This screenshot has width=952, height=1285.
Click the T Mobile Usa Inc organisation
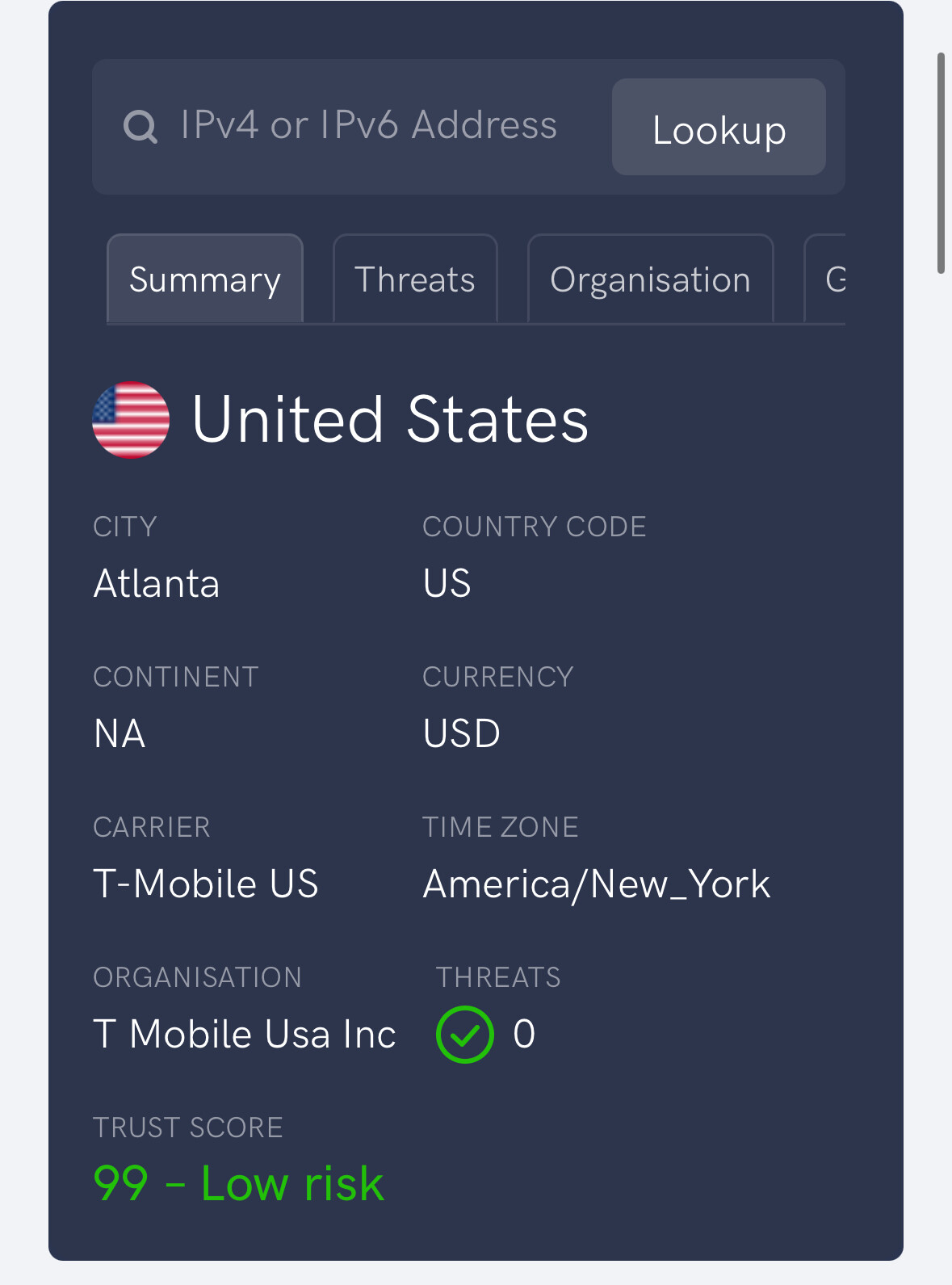click(x=245, y=1034)
